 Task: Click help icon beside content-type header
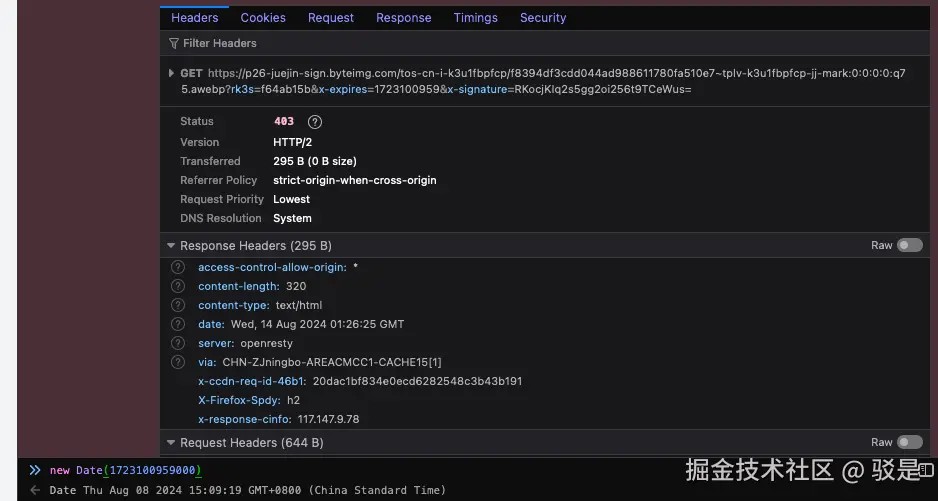pos(178,305)
